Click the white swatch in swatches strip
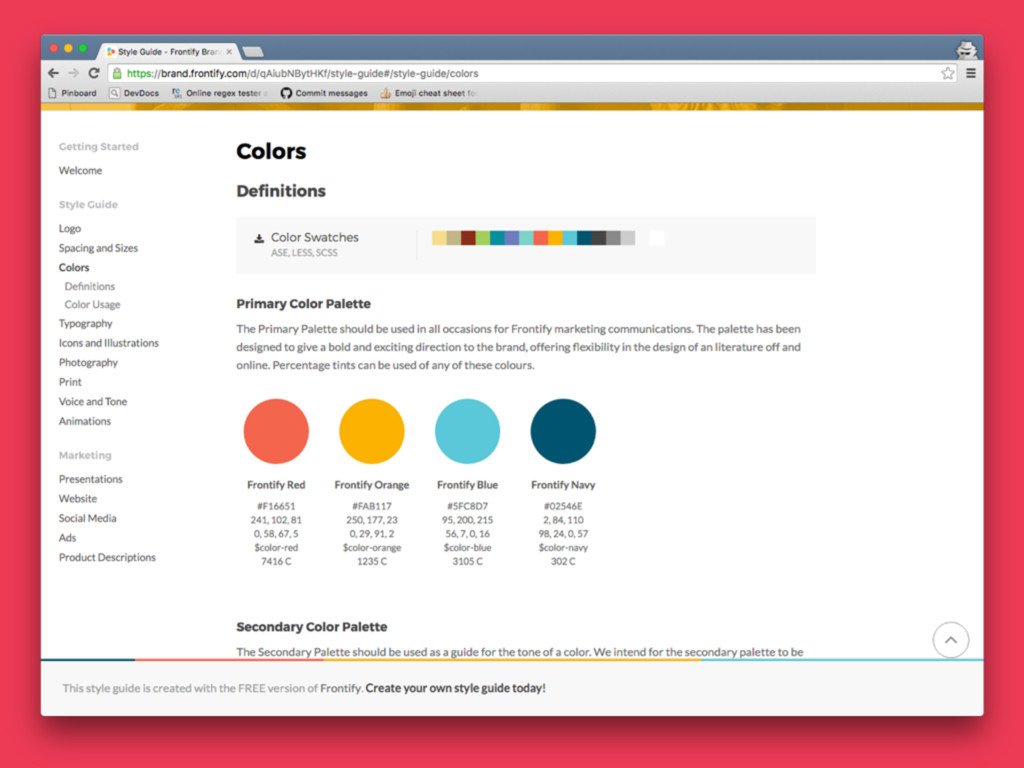Screen dimensions: 1024x768 click(x=657, y=238)
